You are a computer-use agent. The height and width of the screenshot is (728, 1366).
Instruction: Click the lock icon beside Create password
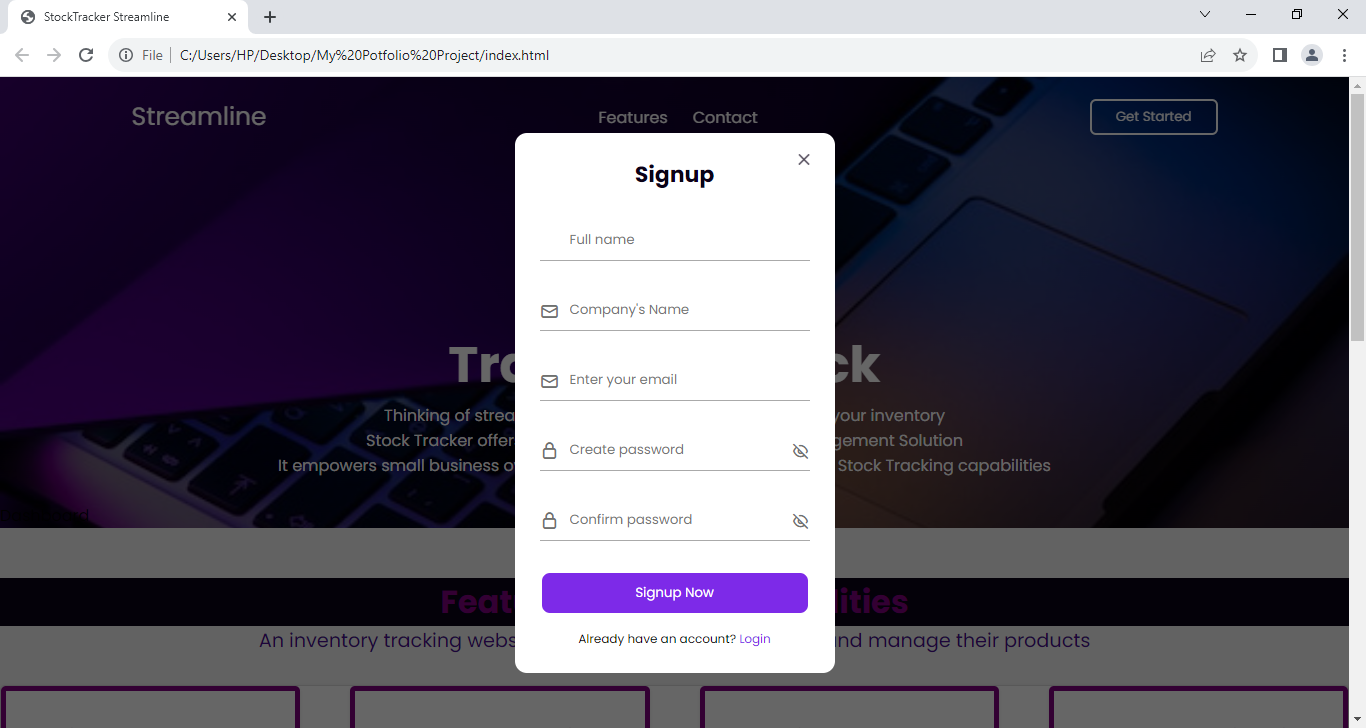(x=549, y=450)
